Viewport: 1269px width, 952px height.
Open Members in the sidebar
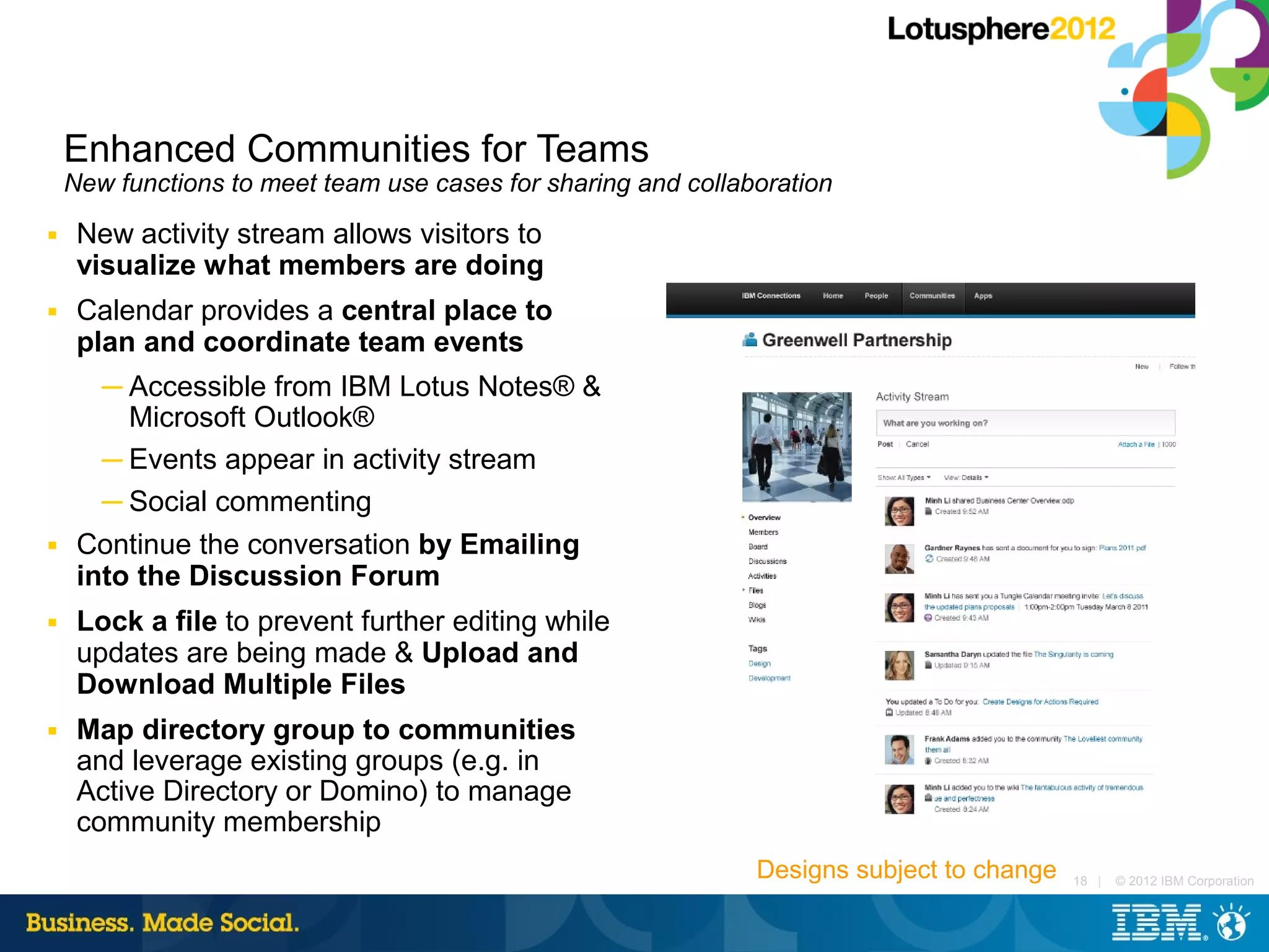(x=763, y=532)
